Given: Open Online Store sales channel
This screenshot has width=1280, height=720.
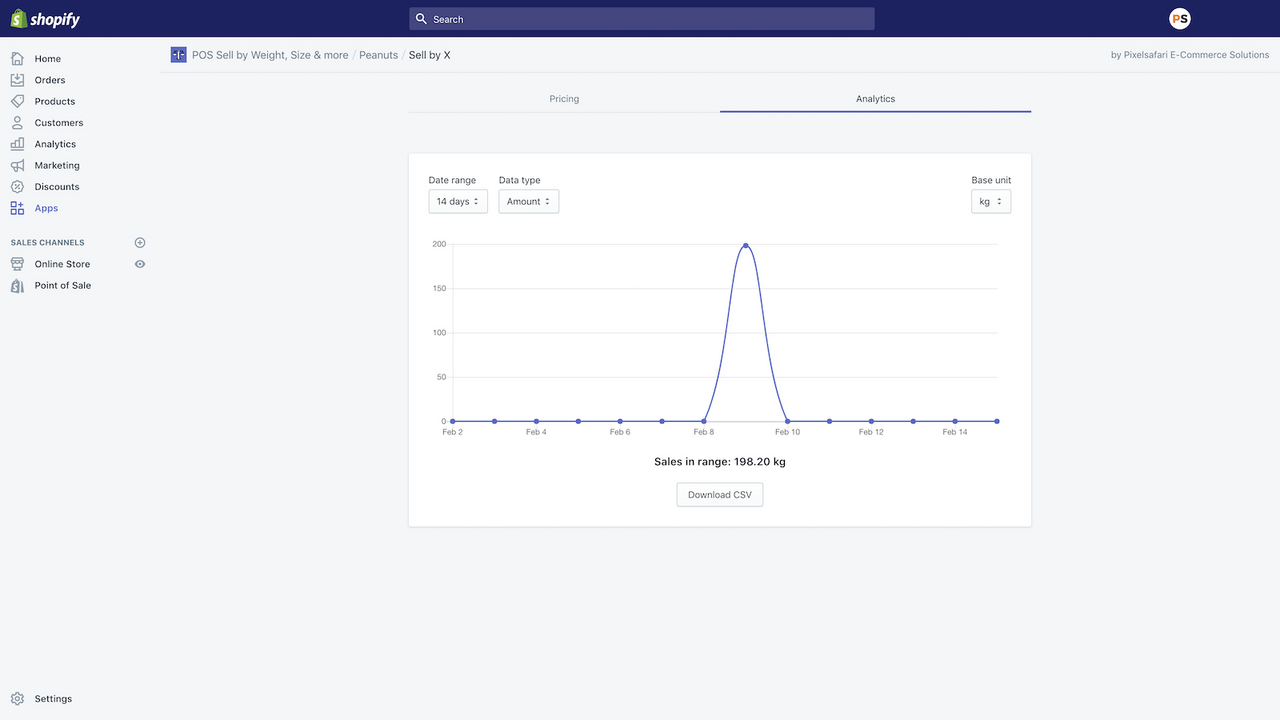Looking at the screenshot, I should click(x=62, y=264).
